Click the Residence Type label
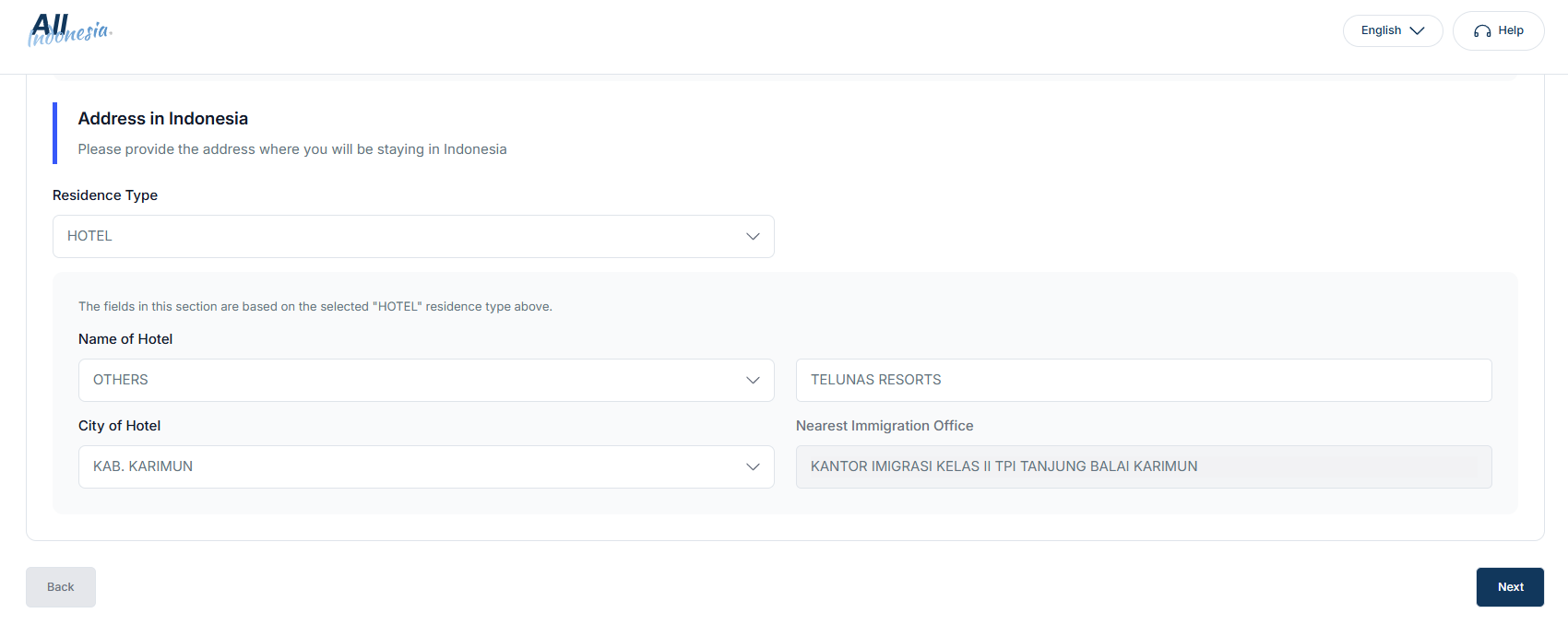 pyautogui.click(x=105, y=195)
